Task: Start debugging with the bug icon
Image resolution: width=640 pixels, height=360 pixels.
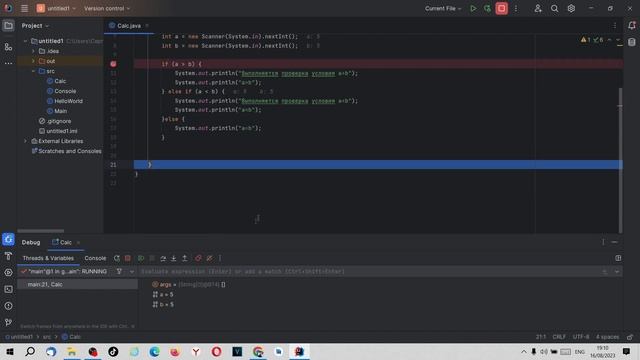Action: click(x=487, y=8)
